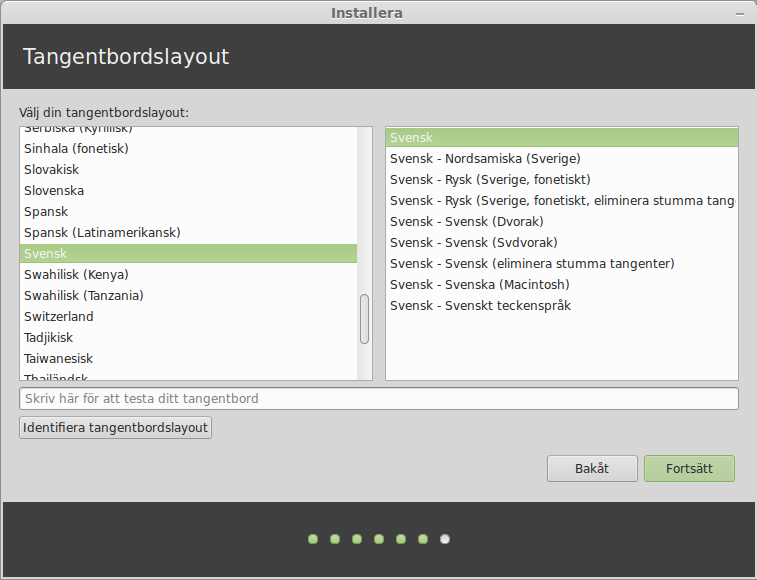Select Sinhala (fonetisk) in language list
This screenshot has width=757, height=580.
[x=188, y=148]
